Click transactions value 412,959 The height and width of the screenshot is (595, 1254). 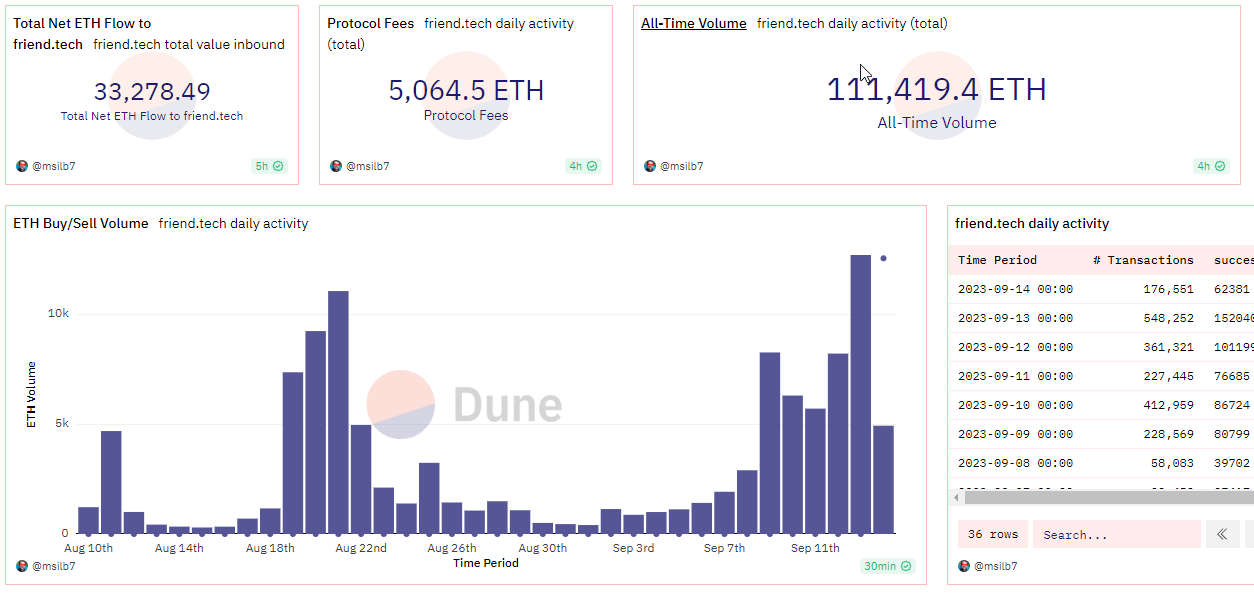(1168, 405)
